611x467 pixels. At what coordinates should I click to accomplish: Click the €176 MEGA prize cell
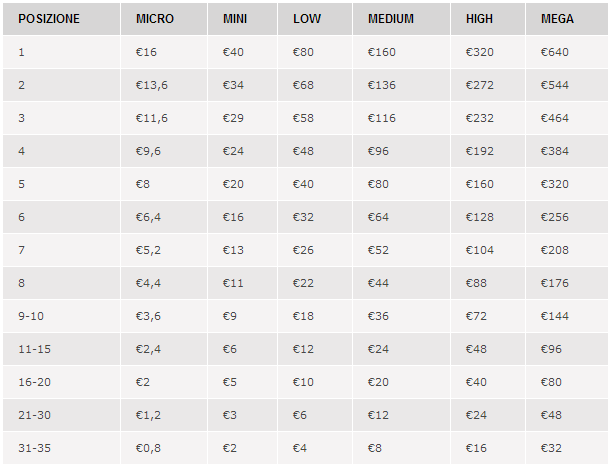pyautogui.click(x=554, y=283)
